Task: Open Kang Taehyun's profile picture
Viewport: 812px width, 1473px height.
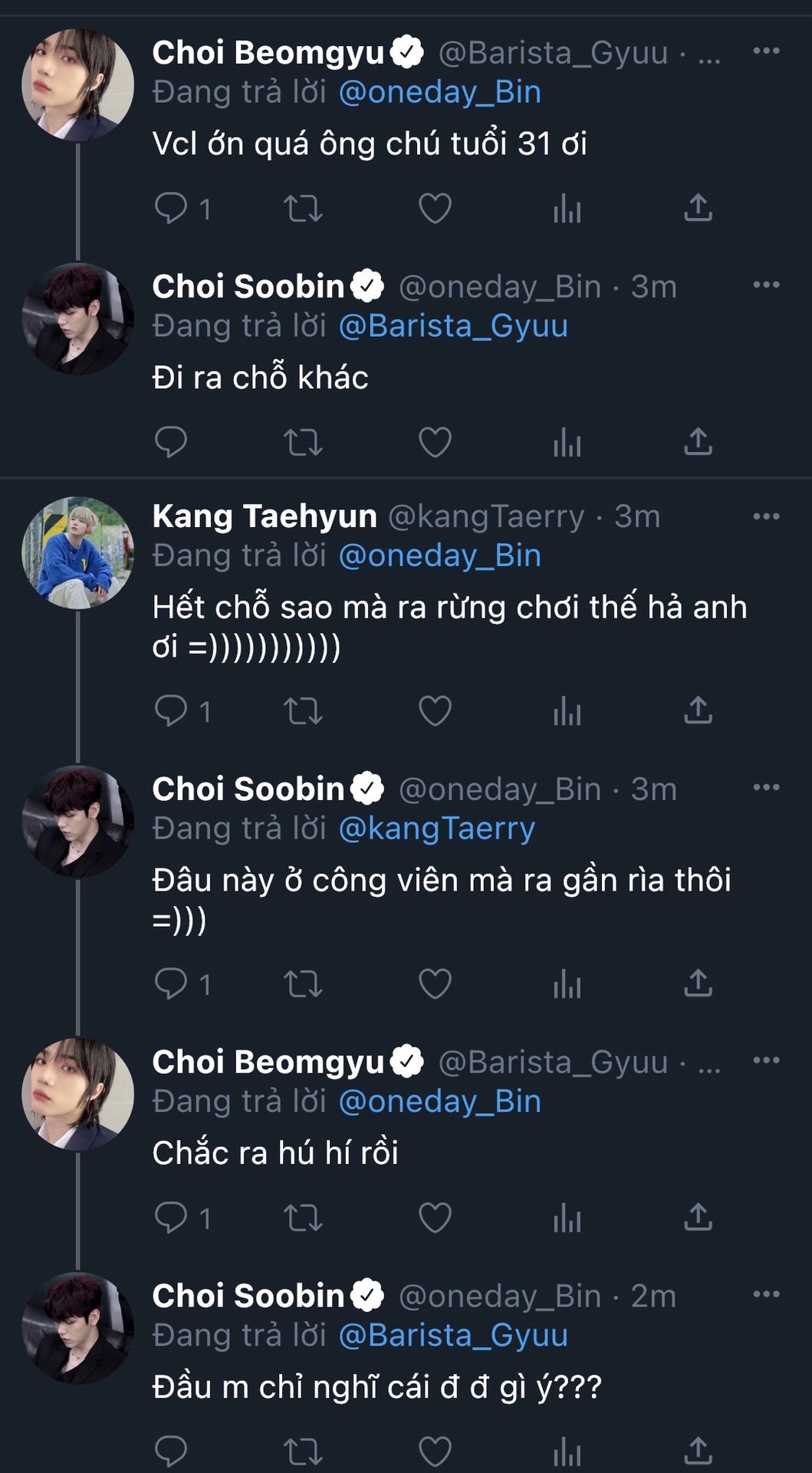Action: (x=77, y=553)
